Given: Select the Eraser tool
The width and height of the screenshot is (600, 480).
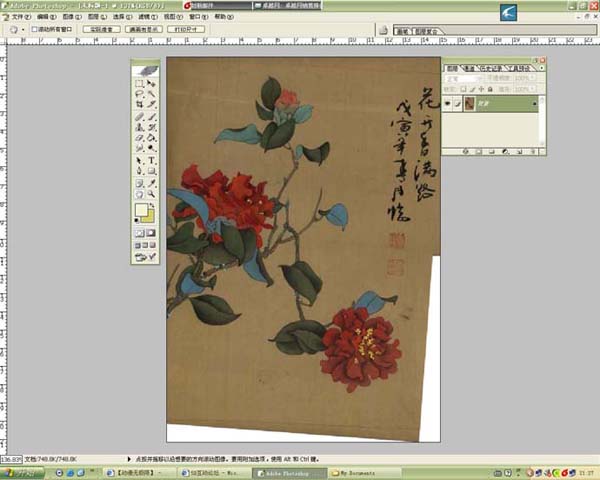Looking at the screenshot, I should coord(139,137).
